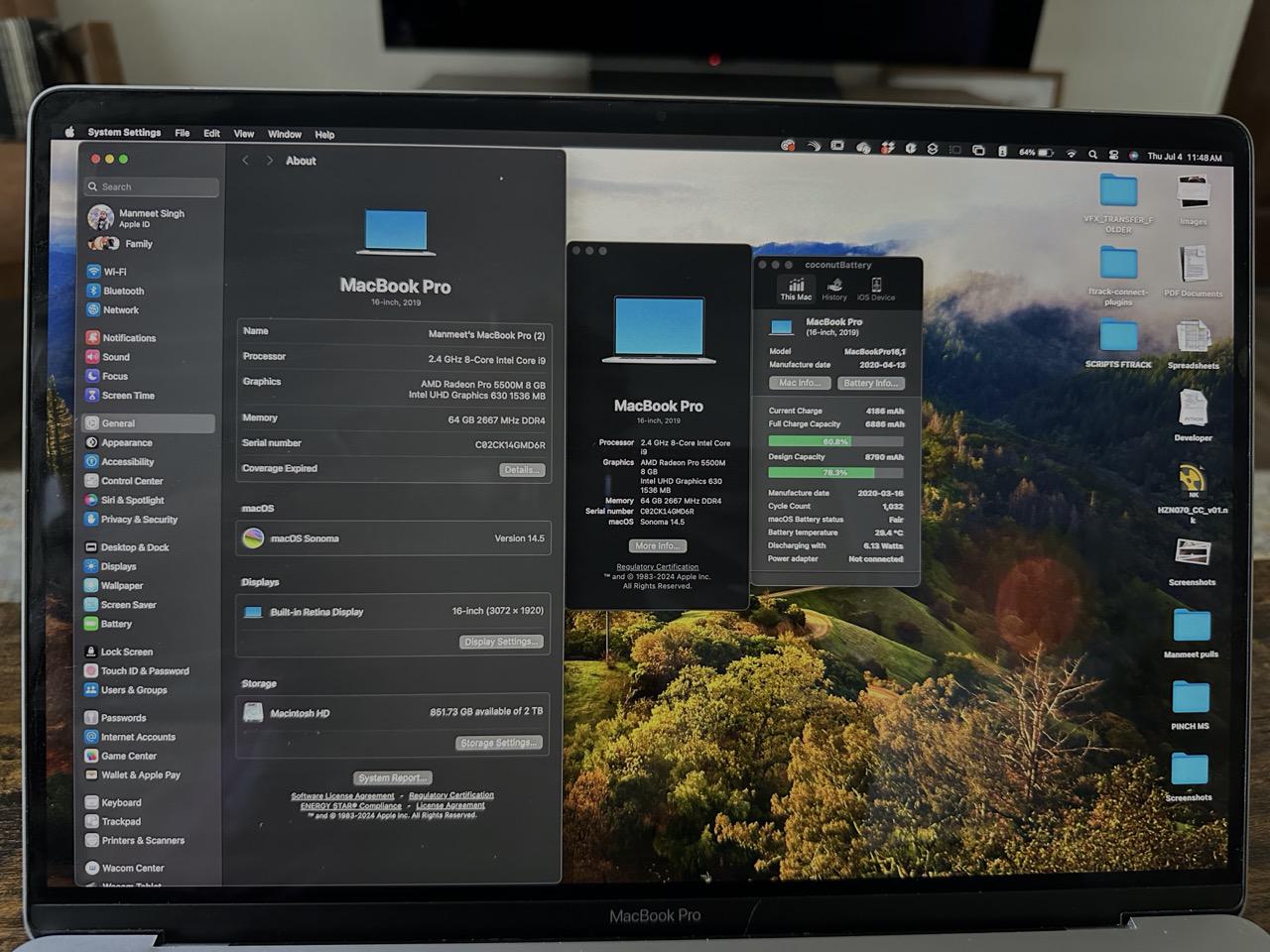This screenshot has width=1270, height=952.
Task: Click Mac Info button in coconutBattery
Action: (x=800, y=383)
